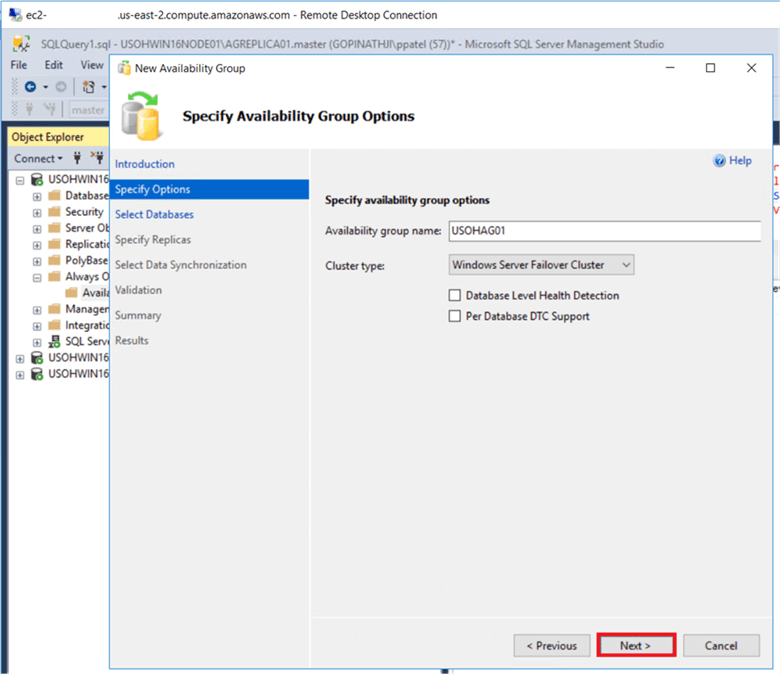Click the change connection toolbar icon

[x=49, y=109]
